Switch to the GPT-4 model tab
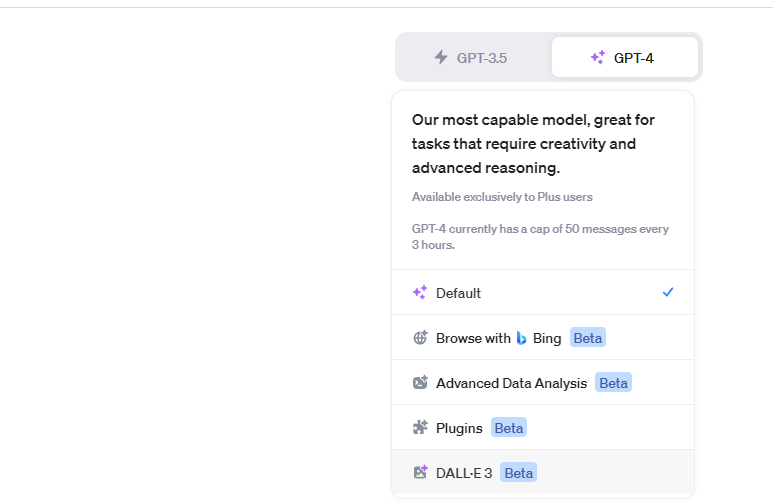 [624, 58]
